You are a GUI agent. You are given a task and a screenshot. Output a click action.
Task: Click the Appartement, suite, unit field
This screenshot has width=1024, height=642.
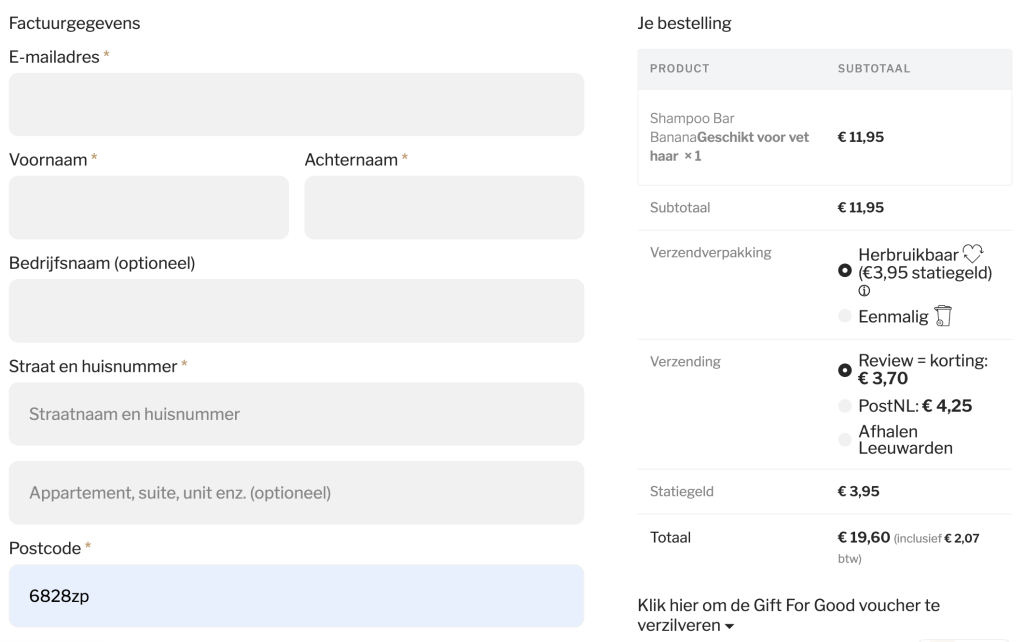click(296, 493)
